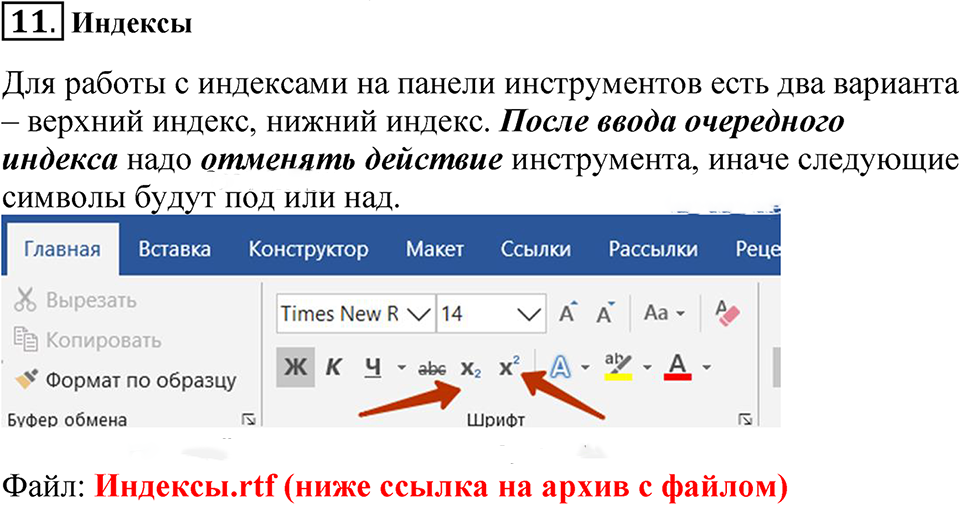960x505 pixels.
Task: Decrease font size with the smaller A icon
Action: pos(604,314)
